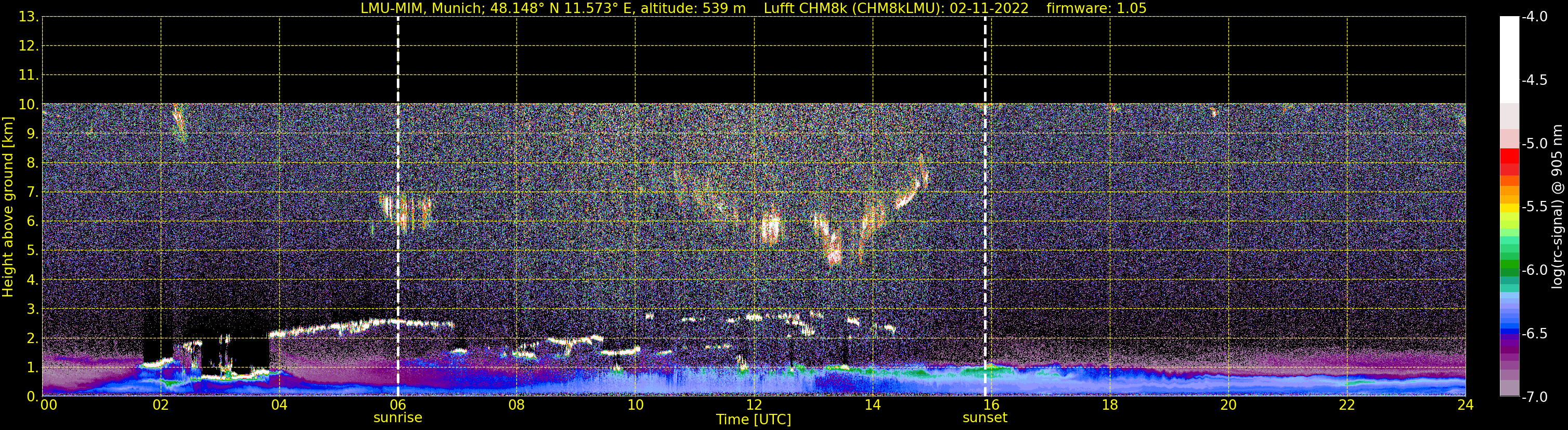
Task: Click the '13.' tick on the height axis
Action: coord(29,17)
